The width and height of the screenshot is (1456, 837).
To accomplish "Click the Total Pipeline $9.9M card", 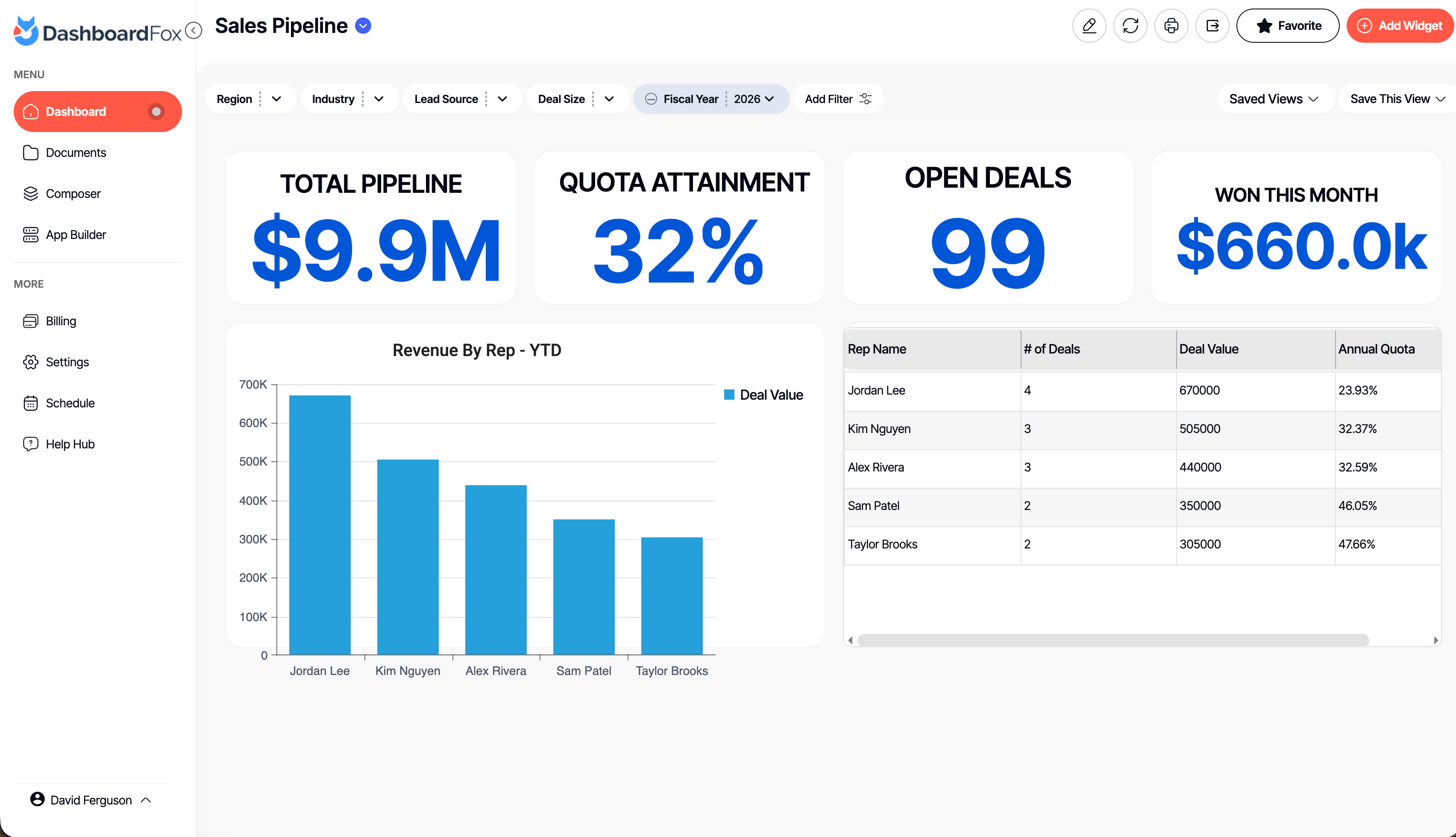I will click(371, 228).
